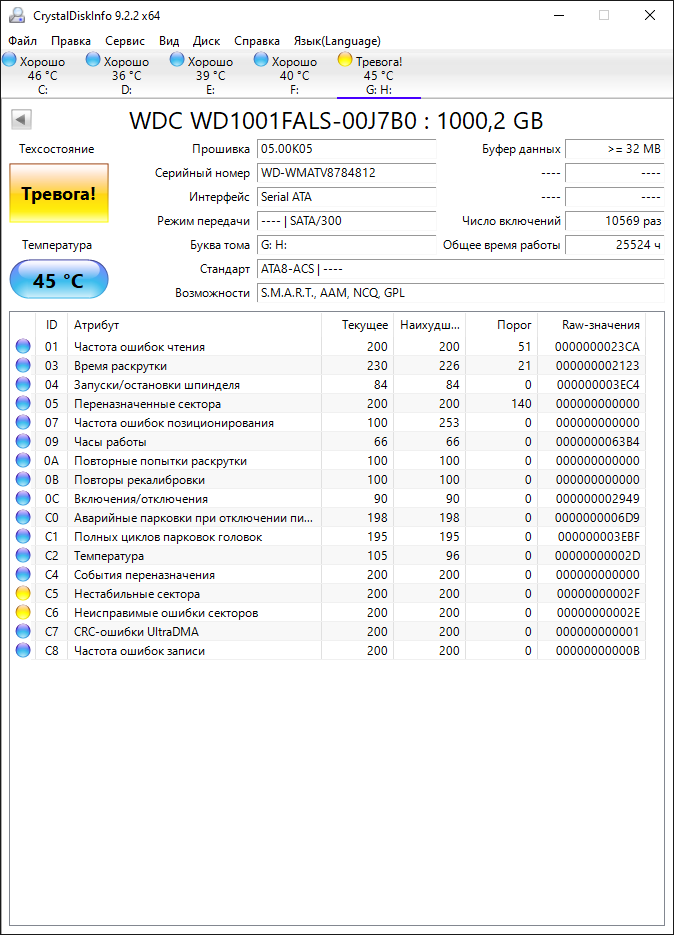This screenshot has height=935, width=674.
Task: Click the previous disk arrow button
Action: [x=21, y=120]
